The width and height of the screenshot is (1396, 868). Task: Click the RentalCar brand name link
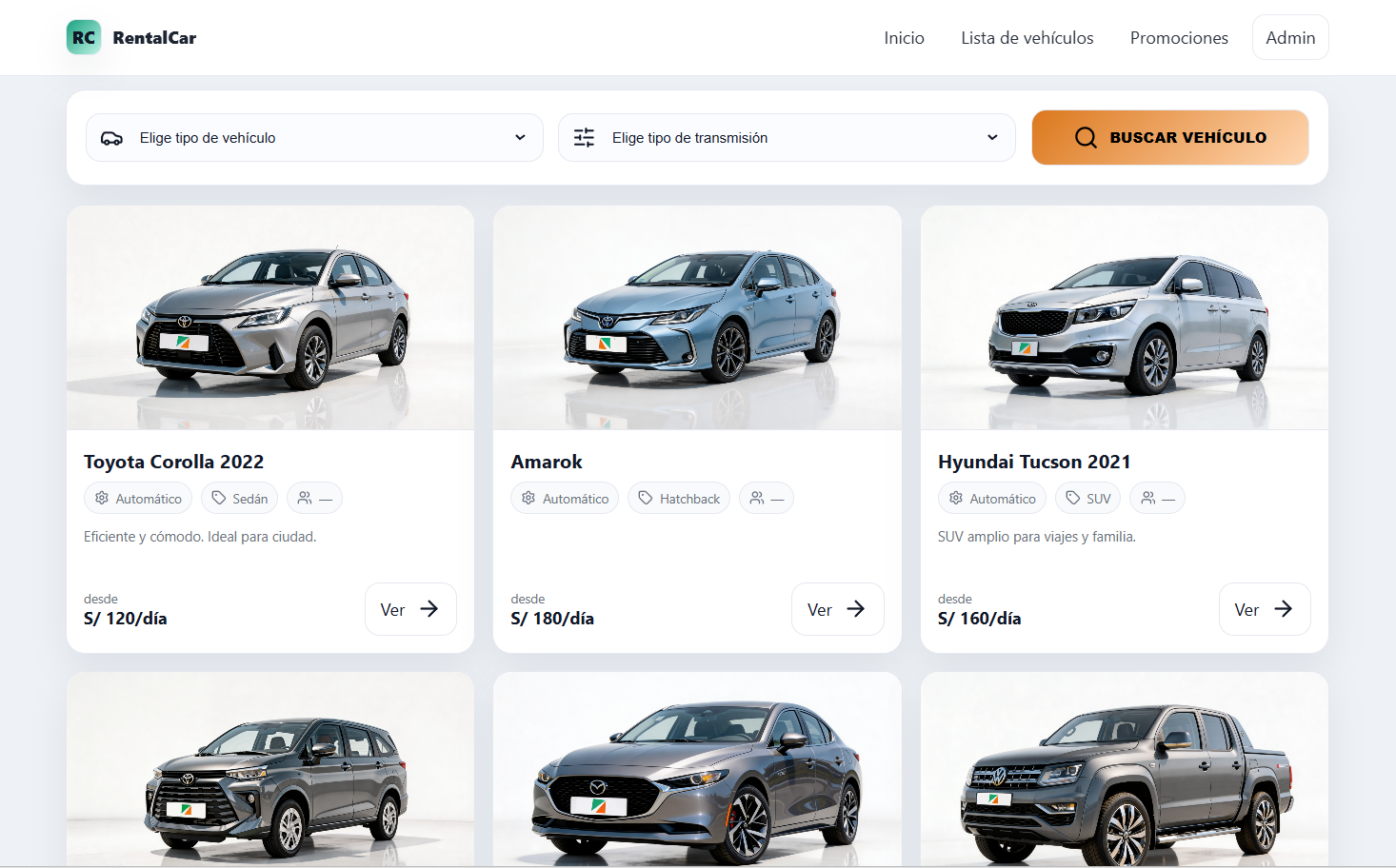point(154,38)
